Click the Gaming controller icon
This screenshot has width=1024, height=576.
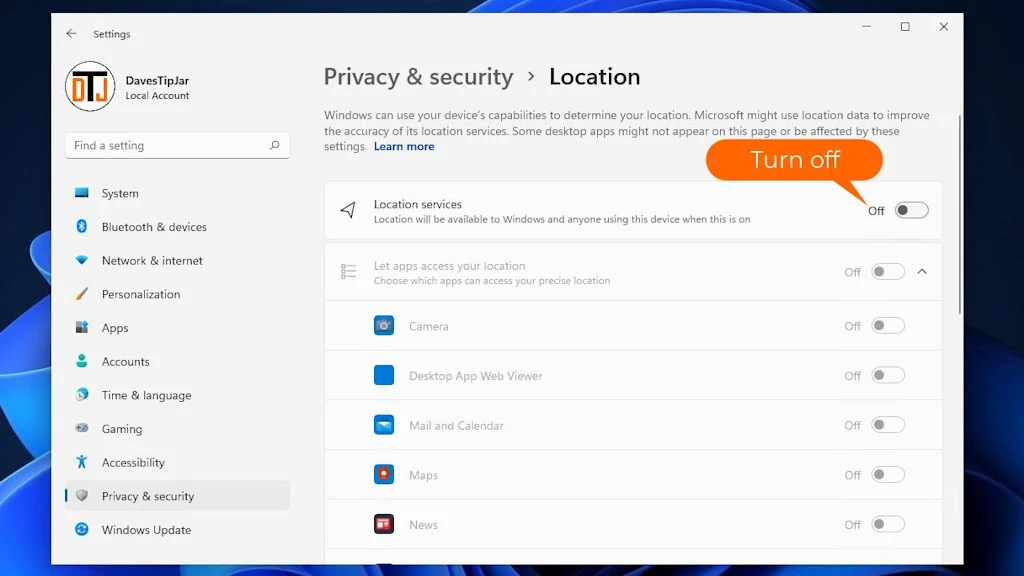tap(82, 428)
